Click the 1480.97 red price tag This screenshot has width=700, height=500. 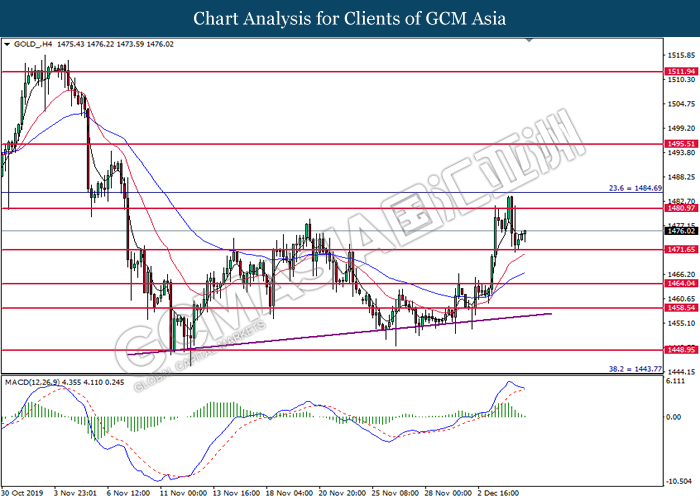(681, 208)
